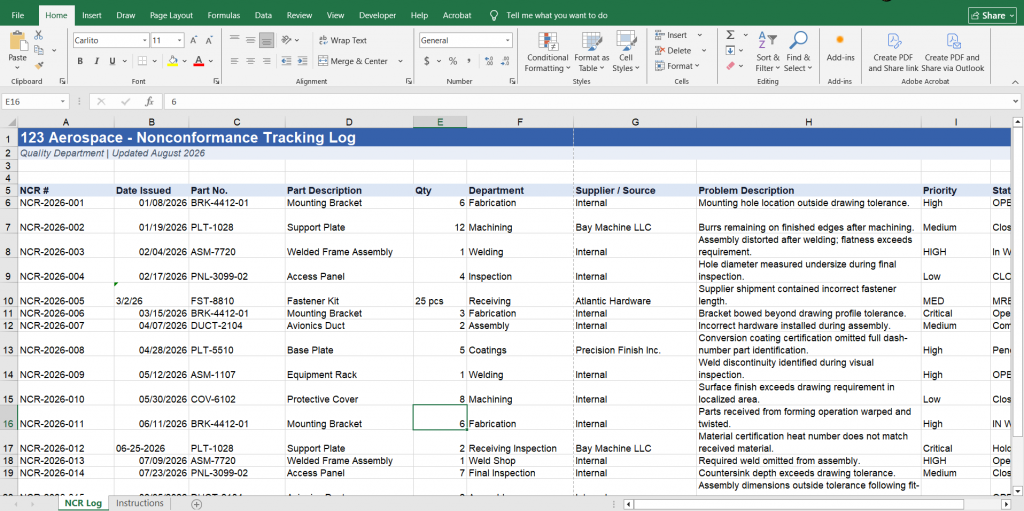1024x511 pixels.
Task: Open the General number format dropdown
Action: tap(507, 41)
